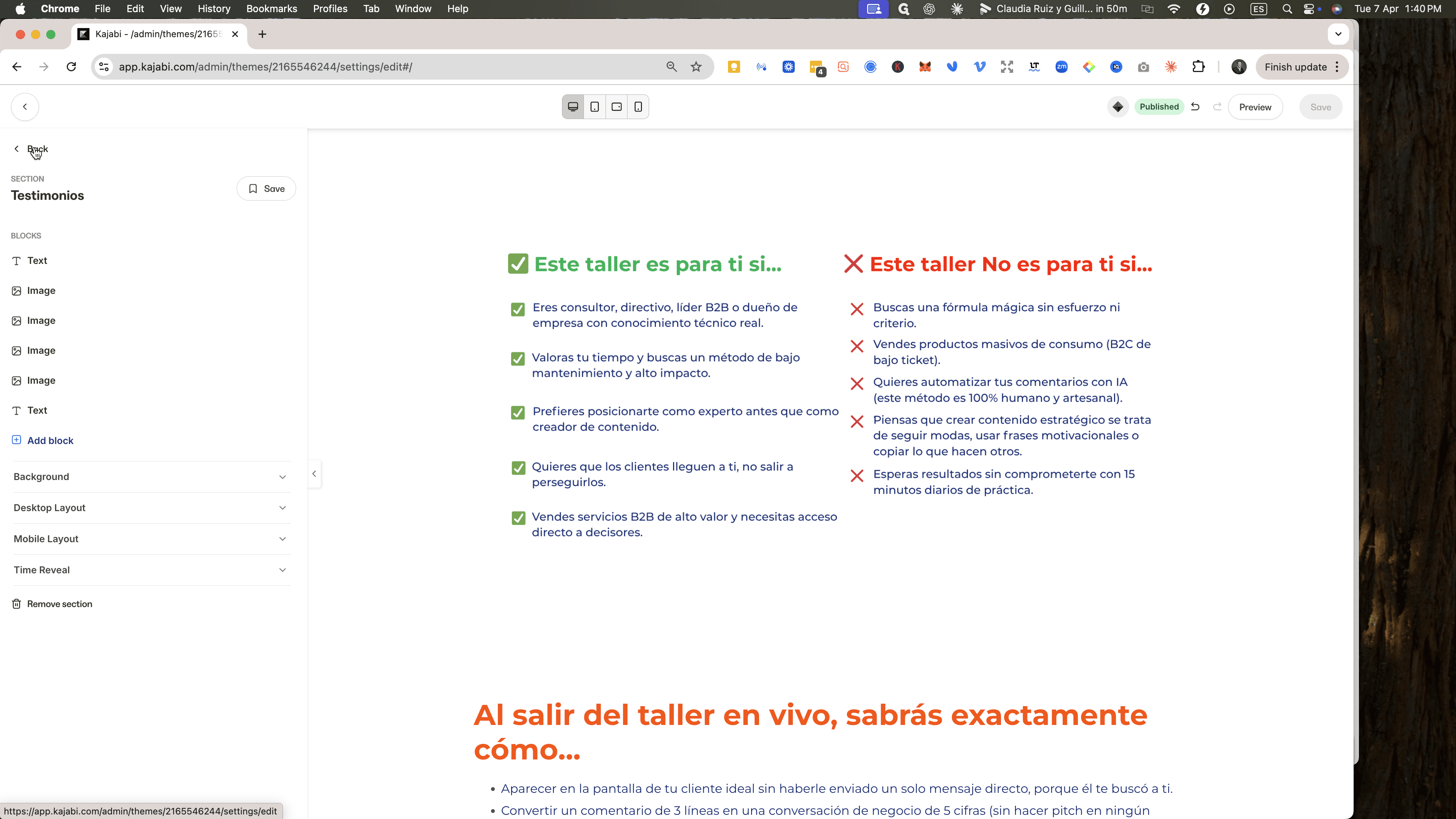Open the Window menu

413,8
